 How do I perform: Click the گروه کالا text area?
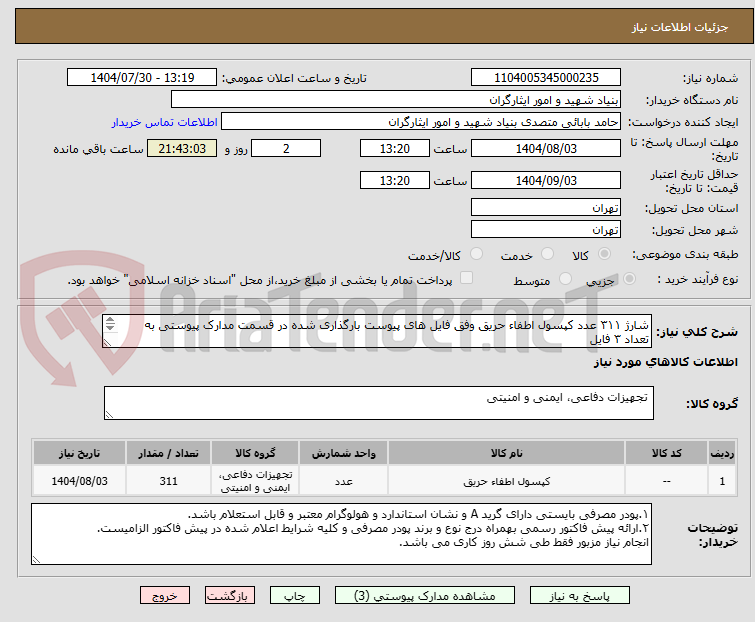click(x=379, y=403)
